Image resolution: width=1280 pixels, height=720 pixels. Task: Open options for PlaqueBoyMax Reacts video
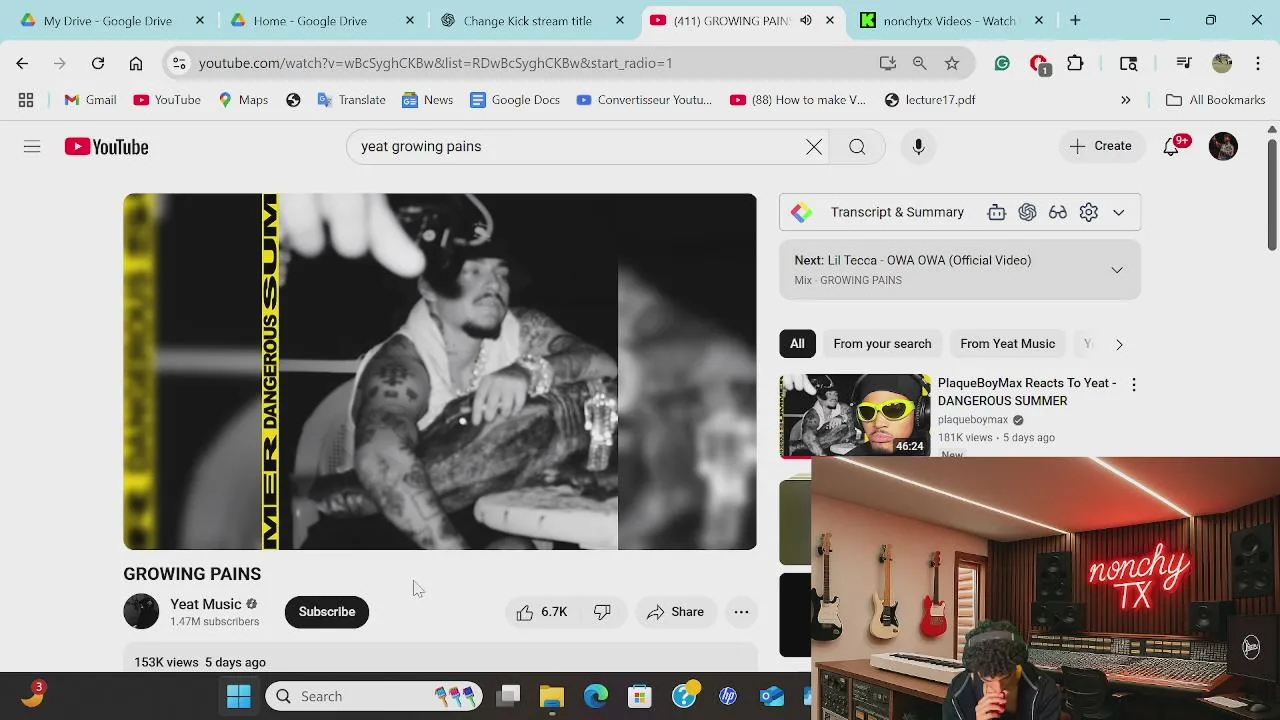1133,385
